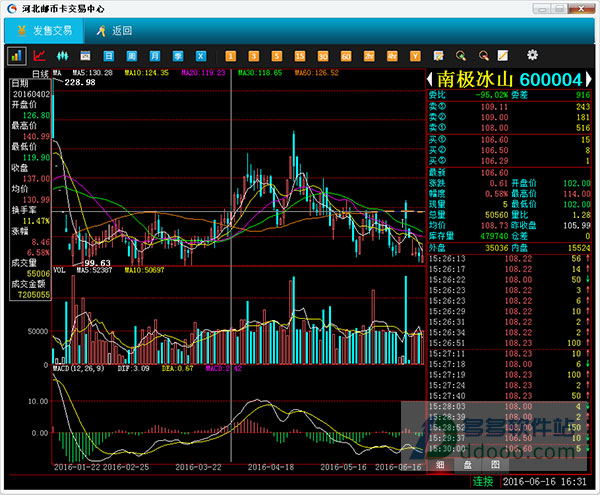Click the 连接 connection status
Screen dimensions: 600x495
(483, 482)
